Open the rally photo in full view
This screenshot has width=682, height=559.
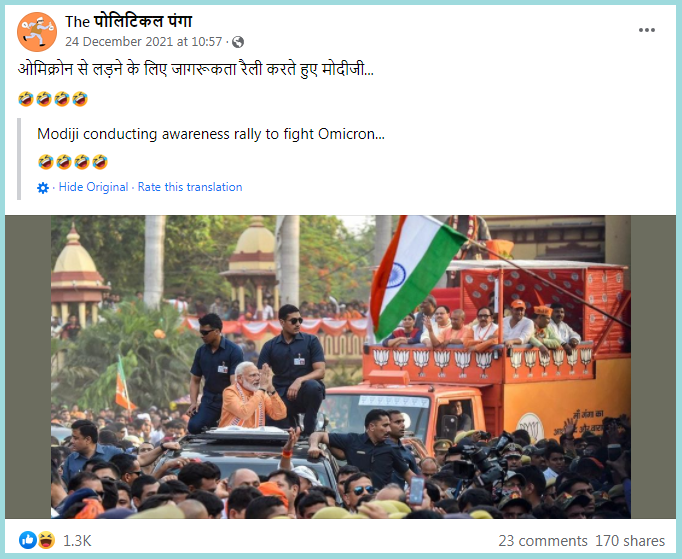coord(341,367)
